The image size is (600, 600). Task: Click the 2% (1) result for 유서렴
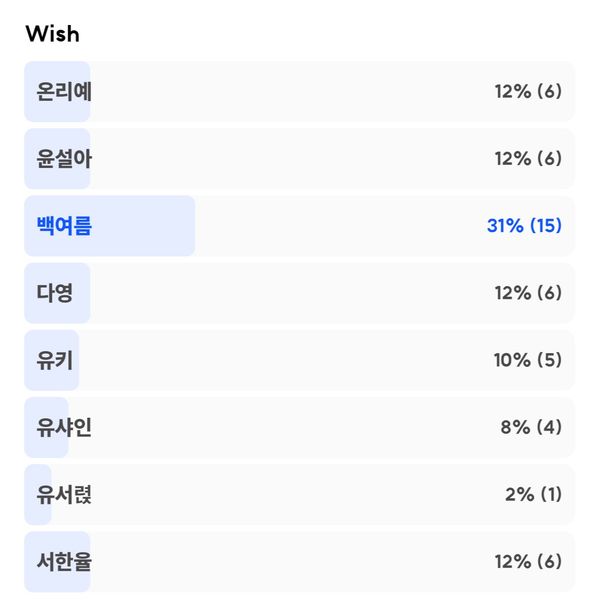click(533, 494)
